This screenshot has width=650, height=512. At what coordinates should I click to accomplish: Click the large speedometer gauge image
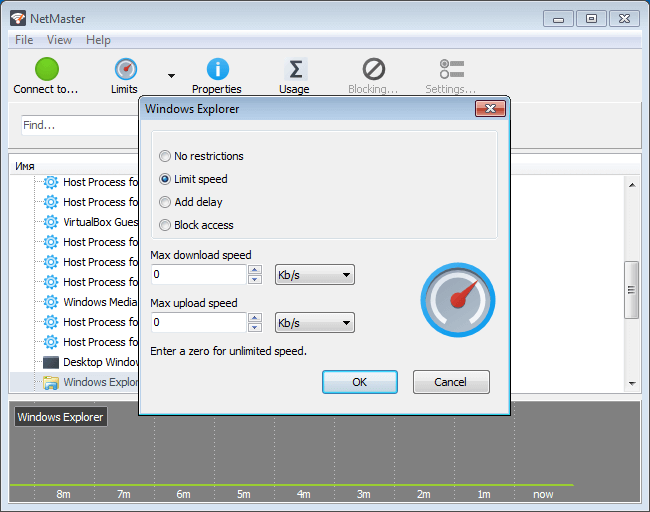point(458,300)
